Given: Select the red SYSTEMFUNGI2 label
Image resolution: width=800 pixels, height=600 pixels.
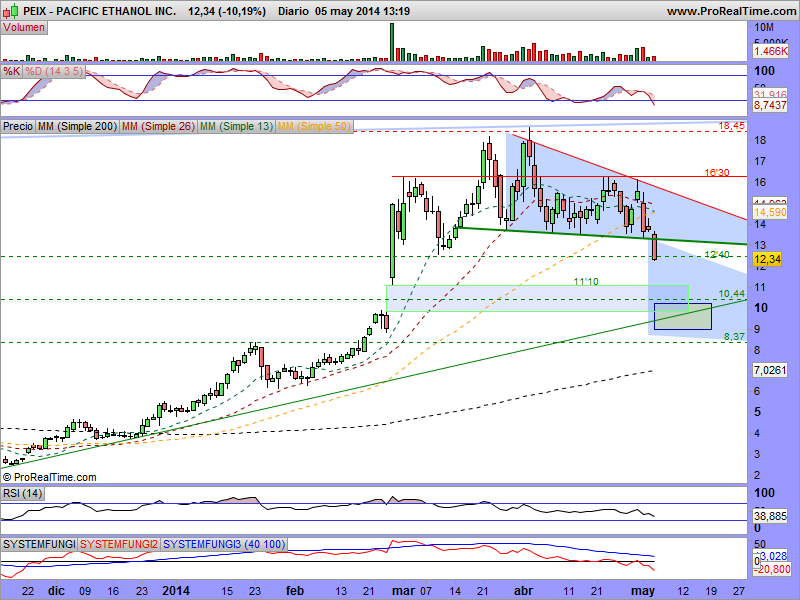Looking at the screenshot, I should click(x=119, y=544).
